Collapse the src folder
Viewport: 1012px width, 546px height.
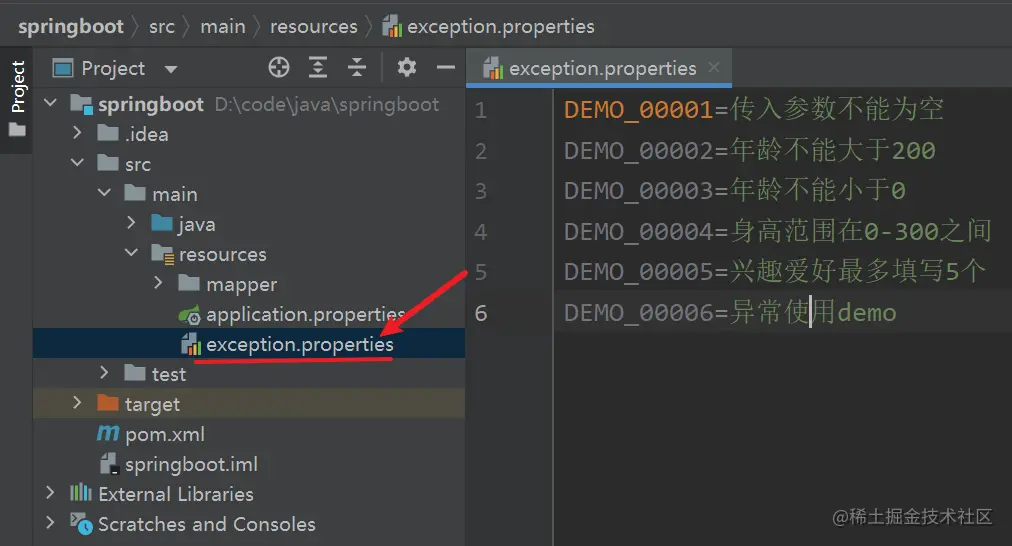[77, 164]
